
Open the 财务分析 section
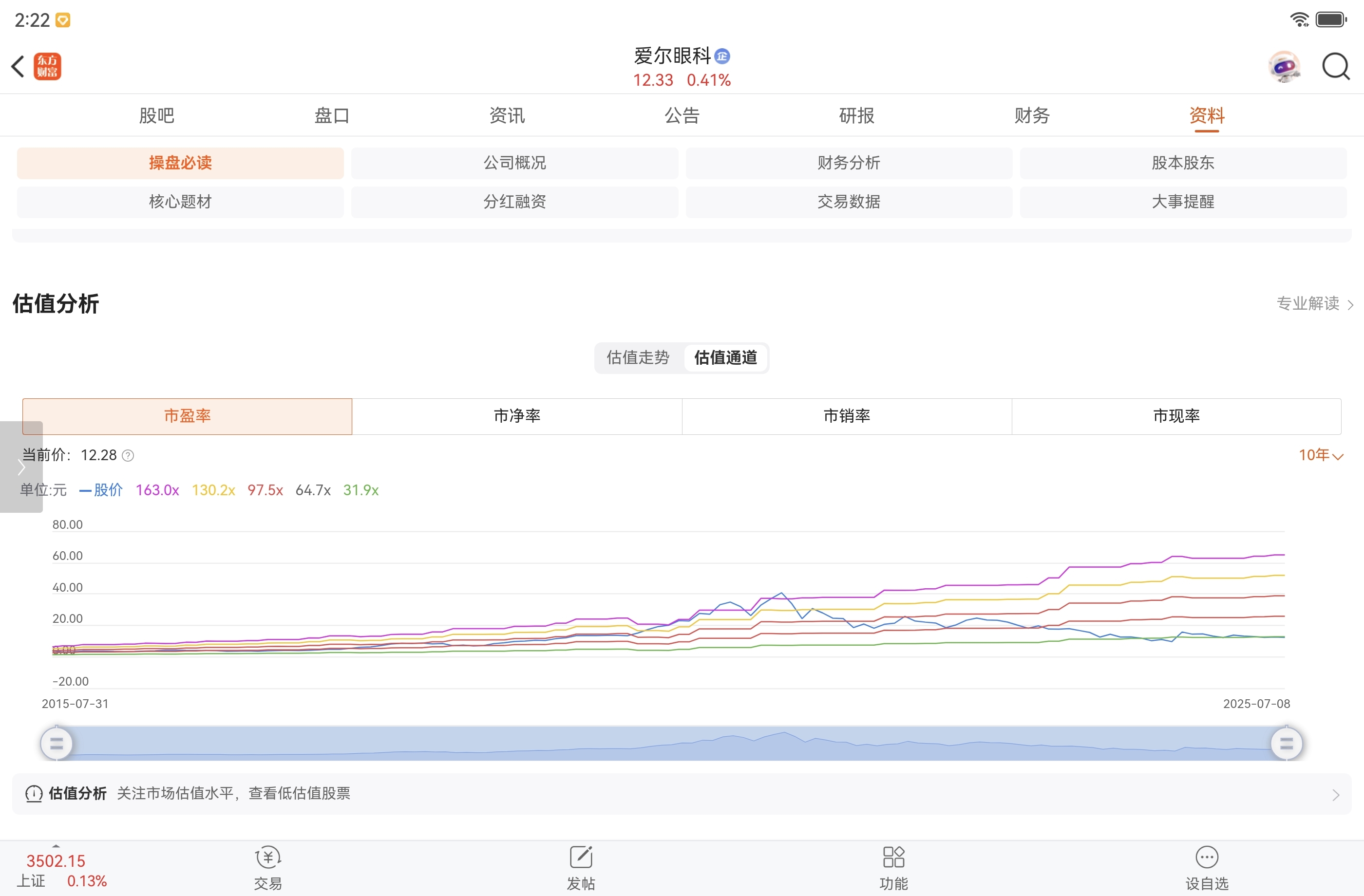click(x=849, y=163)
